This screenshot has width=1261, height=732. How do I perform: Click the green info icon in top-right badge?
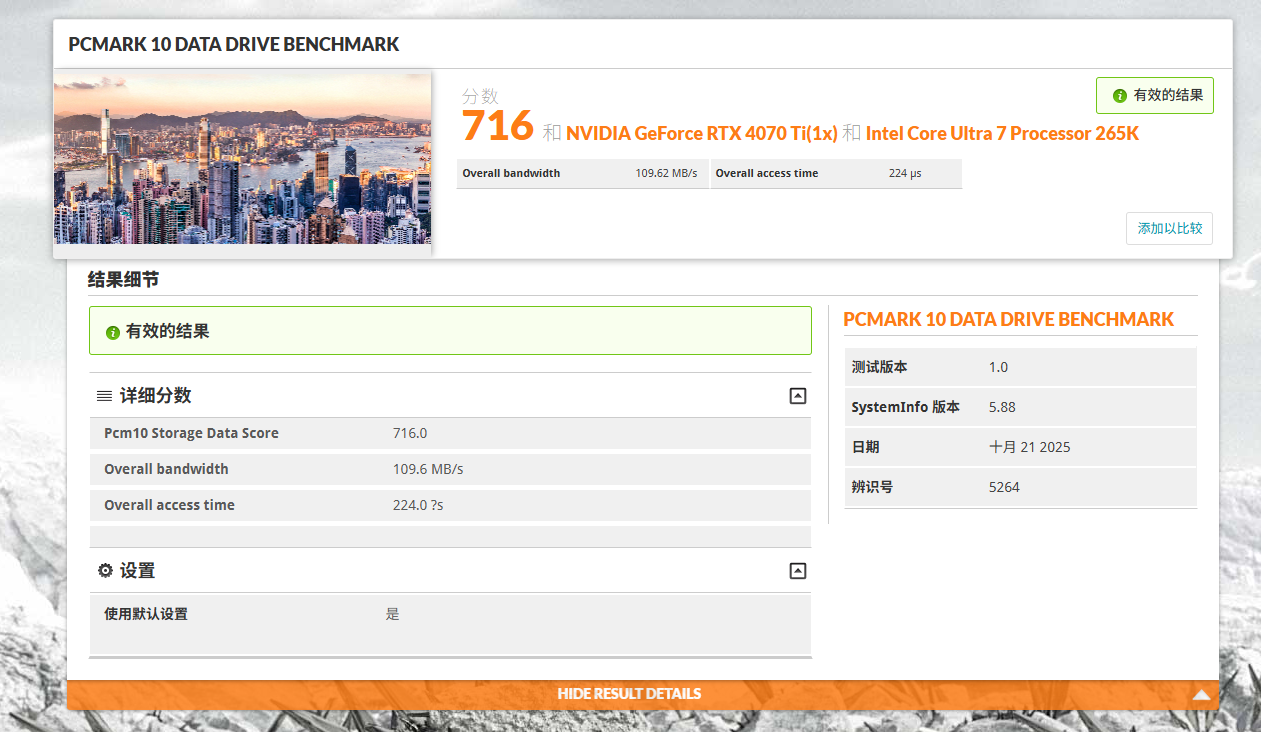(1120, 96)
